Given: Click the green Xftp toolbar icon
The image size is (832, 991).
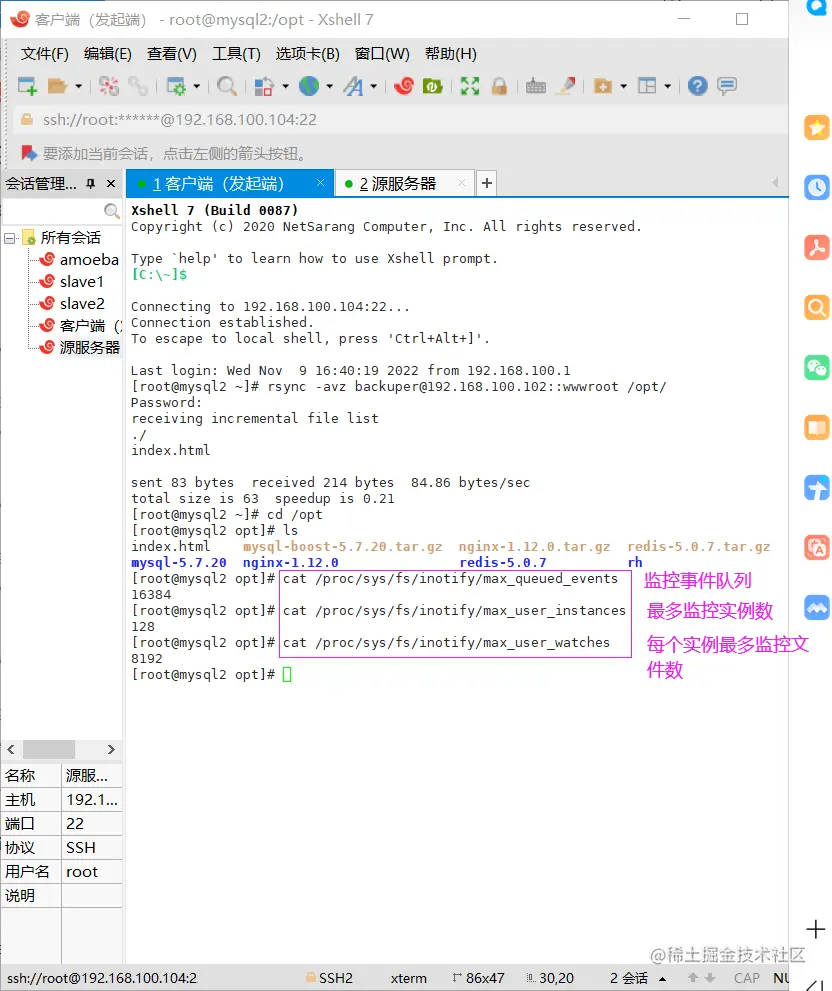Looking at the screenshot, I should tap(432, 86).
